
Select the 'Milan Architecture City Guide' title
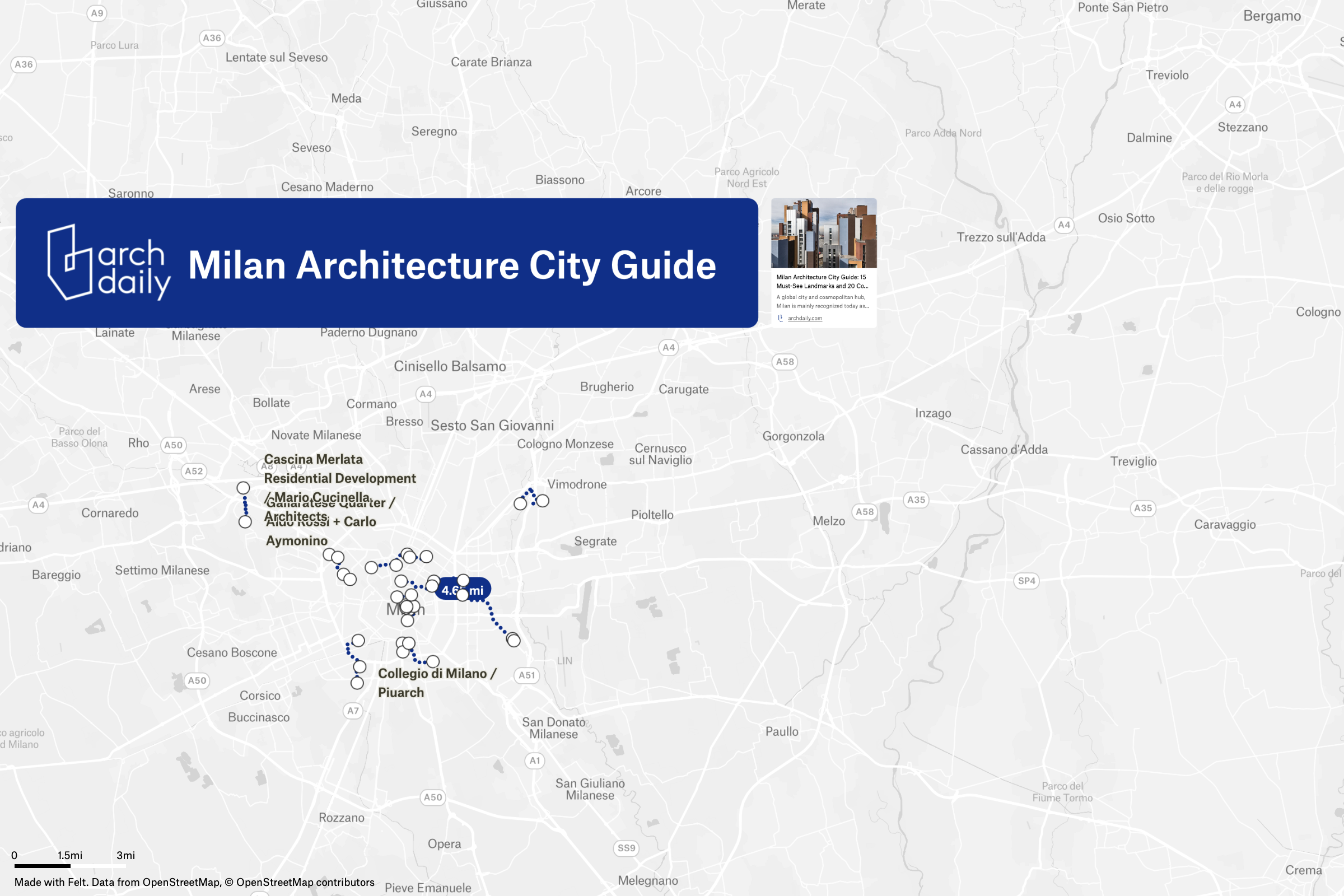click(452, 265)
